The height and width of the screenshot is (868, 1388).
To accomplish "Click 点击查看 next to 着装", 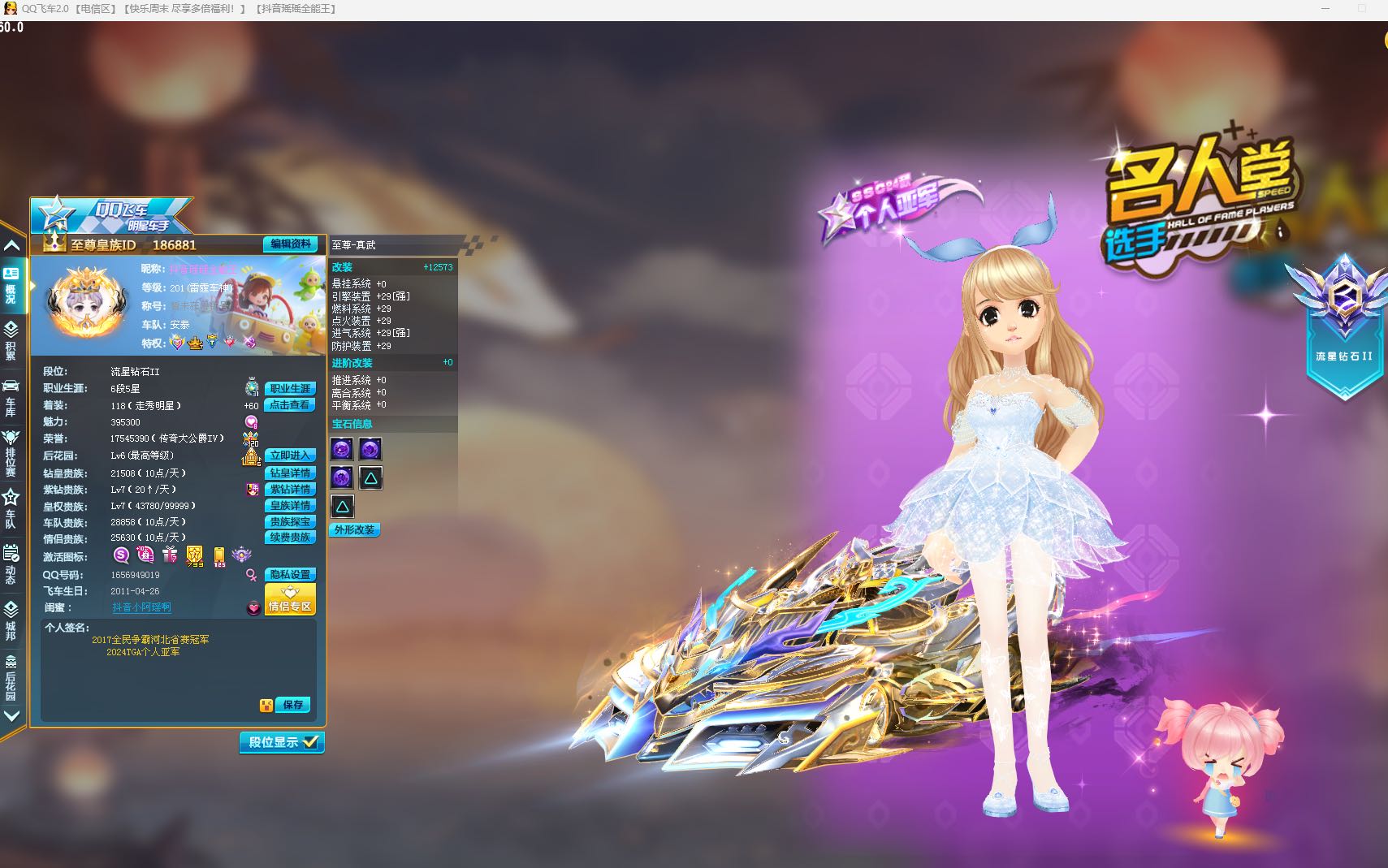I will click(x=290, y=404).
